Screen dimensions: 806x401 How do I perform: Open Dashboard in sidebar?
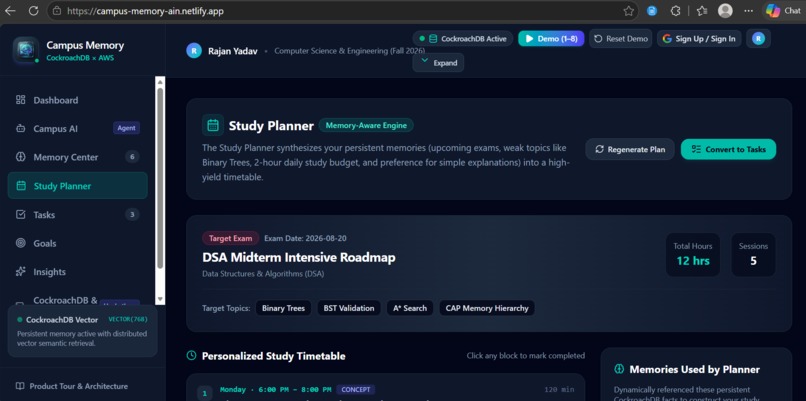(x=78, y=100)
